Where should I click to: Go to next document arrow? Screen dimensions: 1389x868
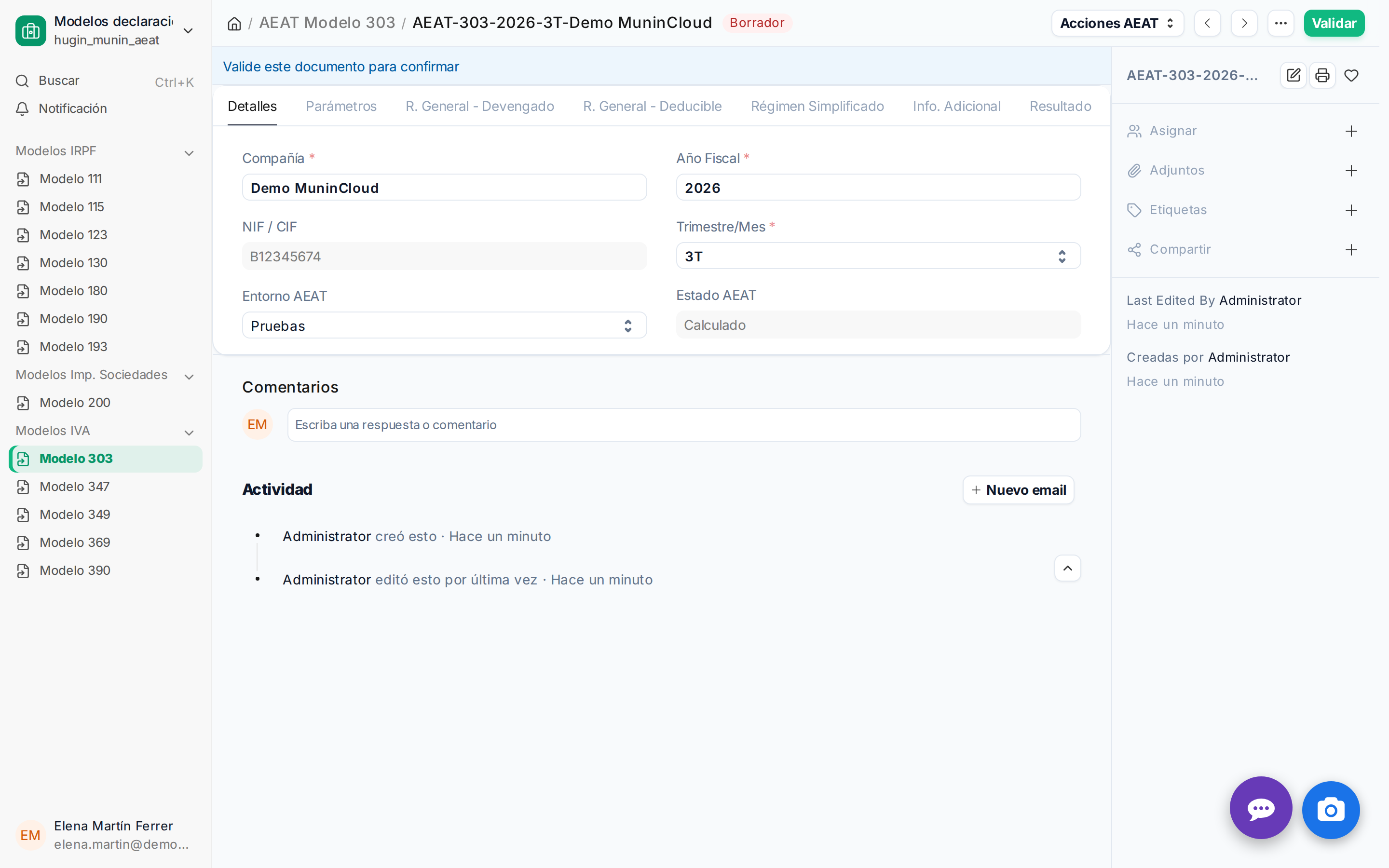[x=1244, y=24]
